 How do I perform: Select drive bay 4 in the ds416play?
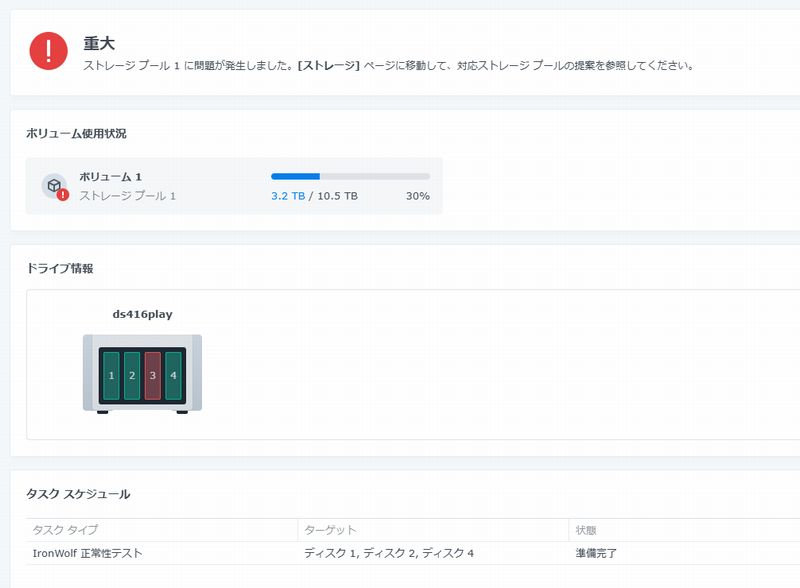pos(173,376)
